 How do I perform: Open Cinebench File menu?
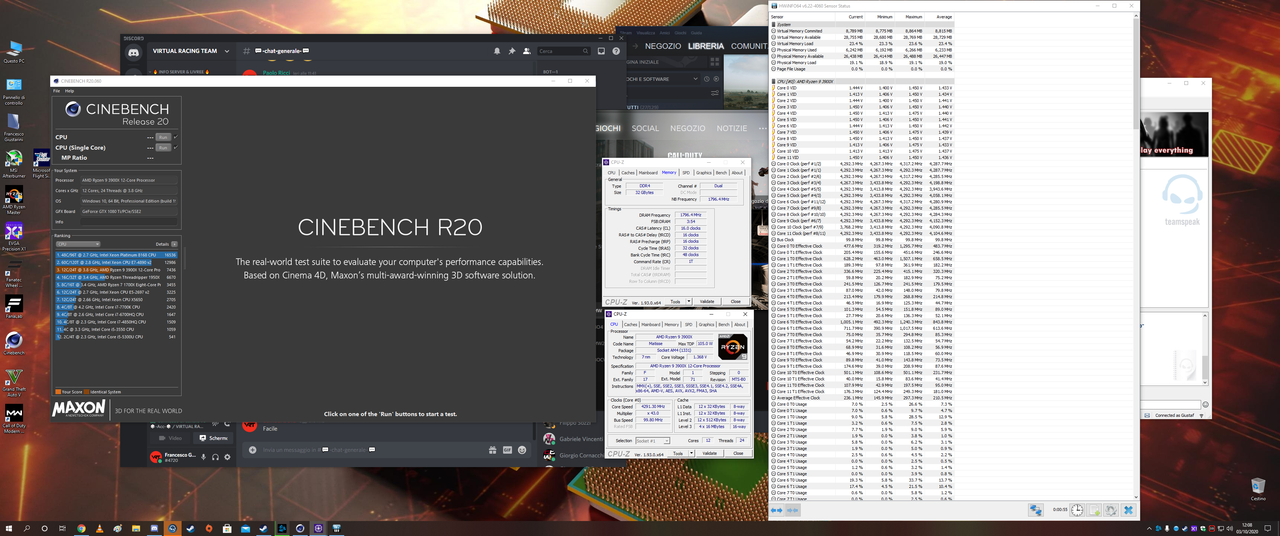(x=57, y=91)
